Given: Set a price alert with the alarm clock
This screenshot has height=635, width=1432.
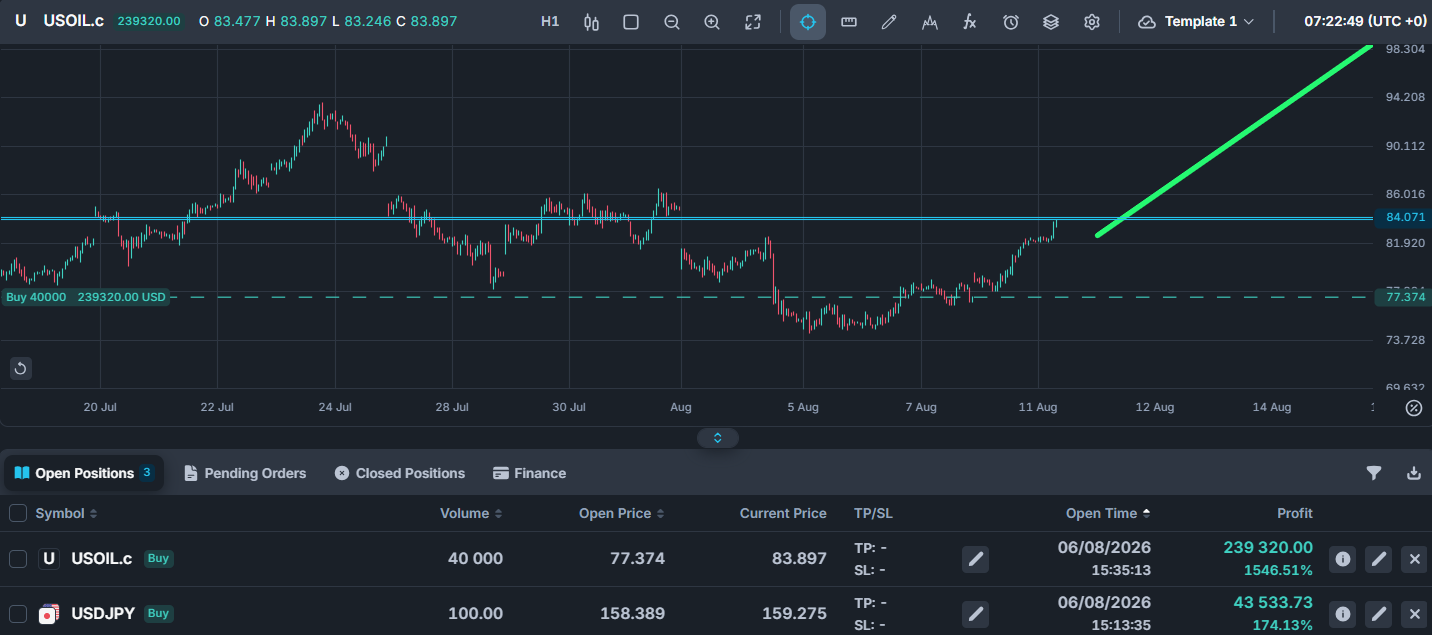Looking at the screenshot, I should [1011, 22].
